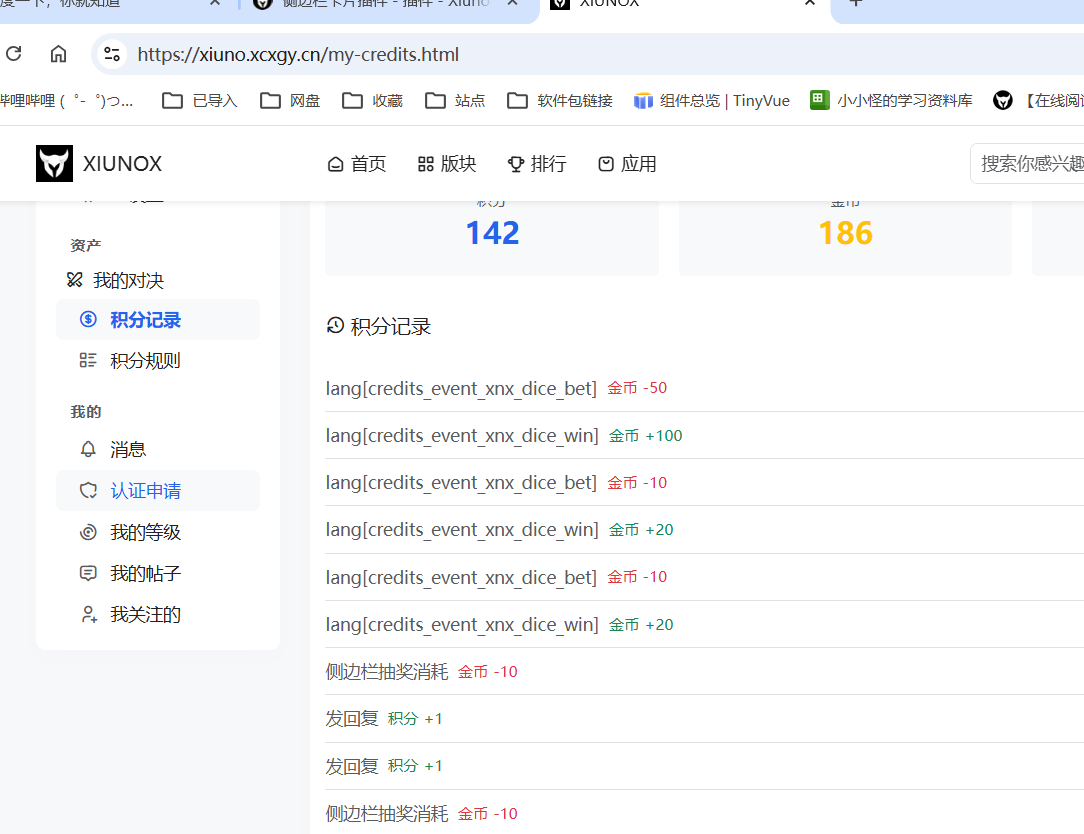Open the 组件总览 | TinyVue bookmark
The width and height of the screenshot is (1084, 834).
712,100
